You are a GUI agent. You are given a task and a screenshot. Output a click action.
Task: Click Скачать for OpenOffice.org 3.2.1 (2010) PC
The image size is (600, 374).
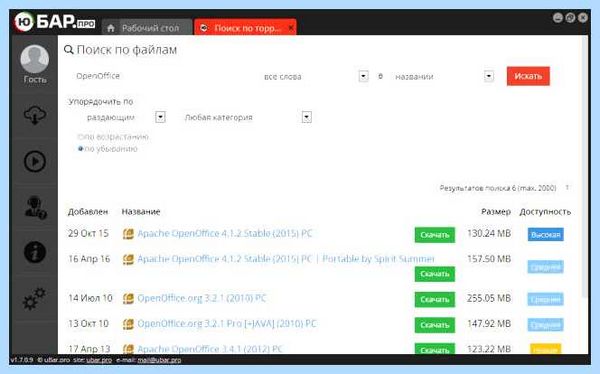(435, 299)
